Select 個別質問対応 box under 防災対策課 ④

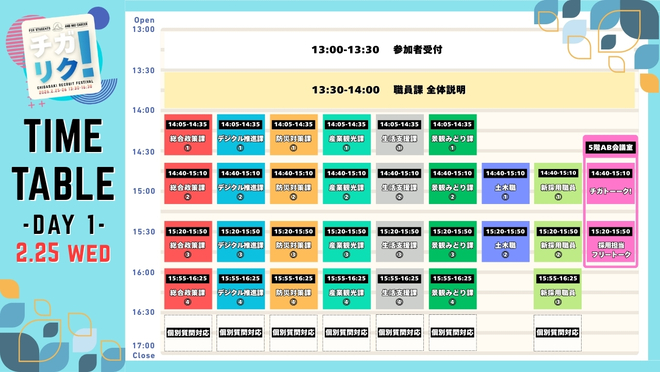[x=294, y=333]
